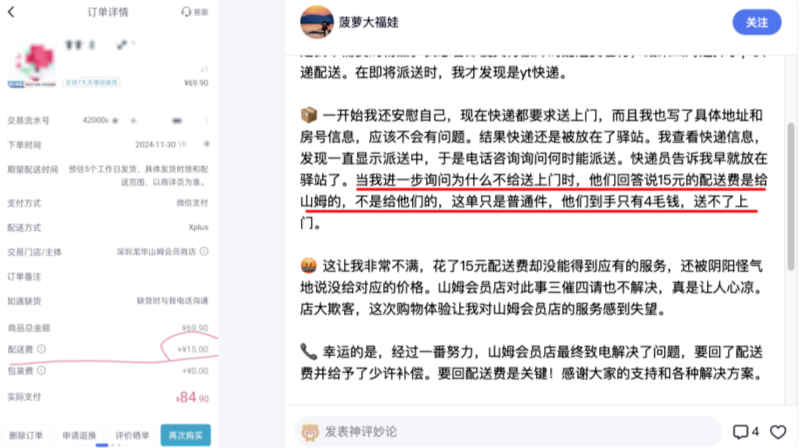
Task: Click 删除订单 button
Action: point(26,435)
